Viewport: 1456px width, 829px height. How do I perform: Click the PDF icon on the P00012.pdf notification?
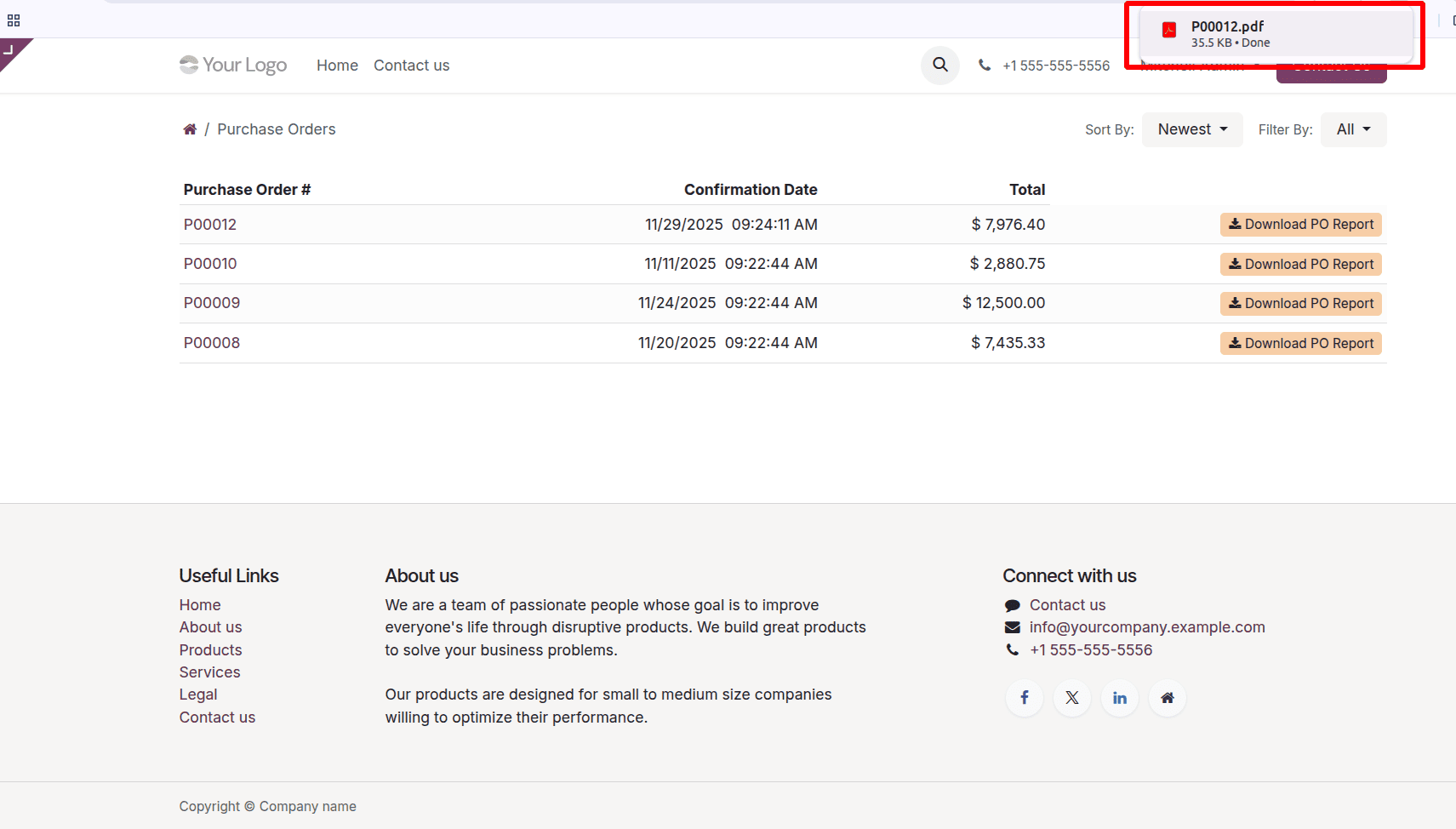click(x=1169, y=31)
